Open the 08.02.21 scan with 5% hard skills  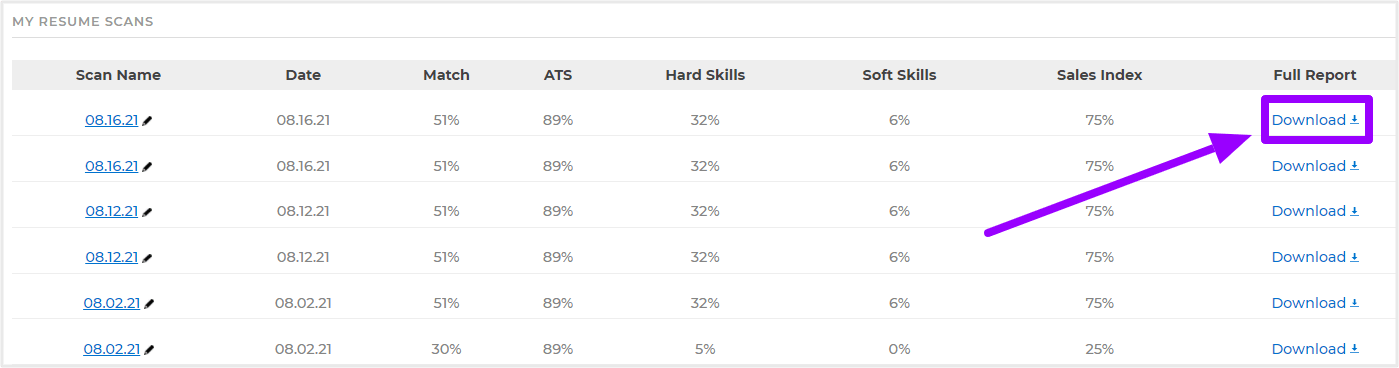point(112,349)
